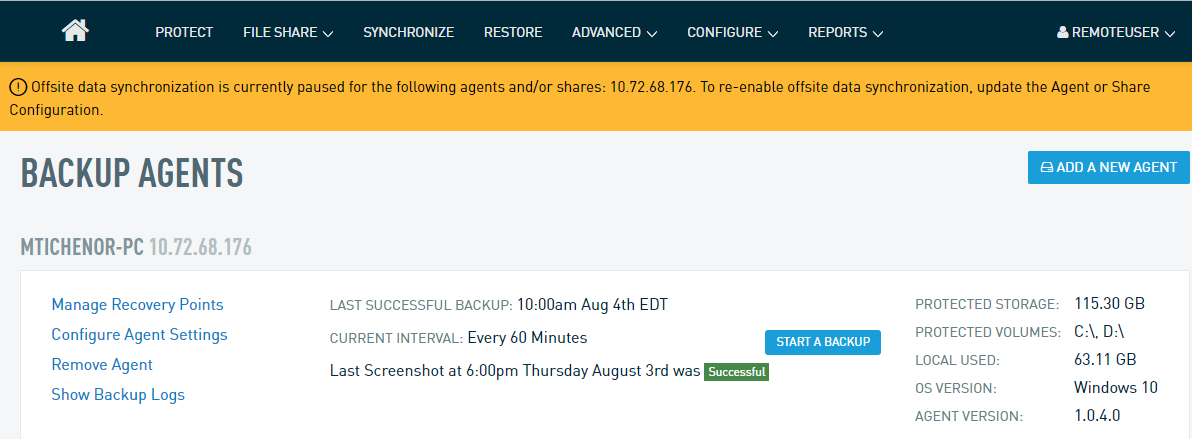Click the MTICHENOR-PC agent name heading

pos(82,246)
